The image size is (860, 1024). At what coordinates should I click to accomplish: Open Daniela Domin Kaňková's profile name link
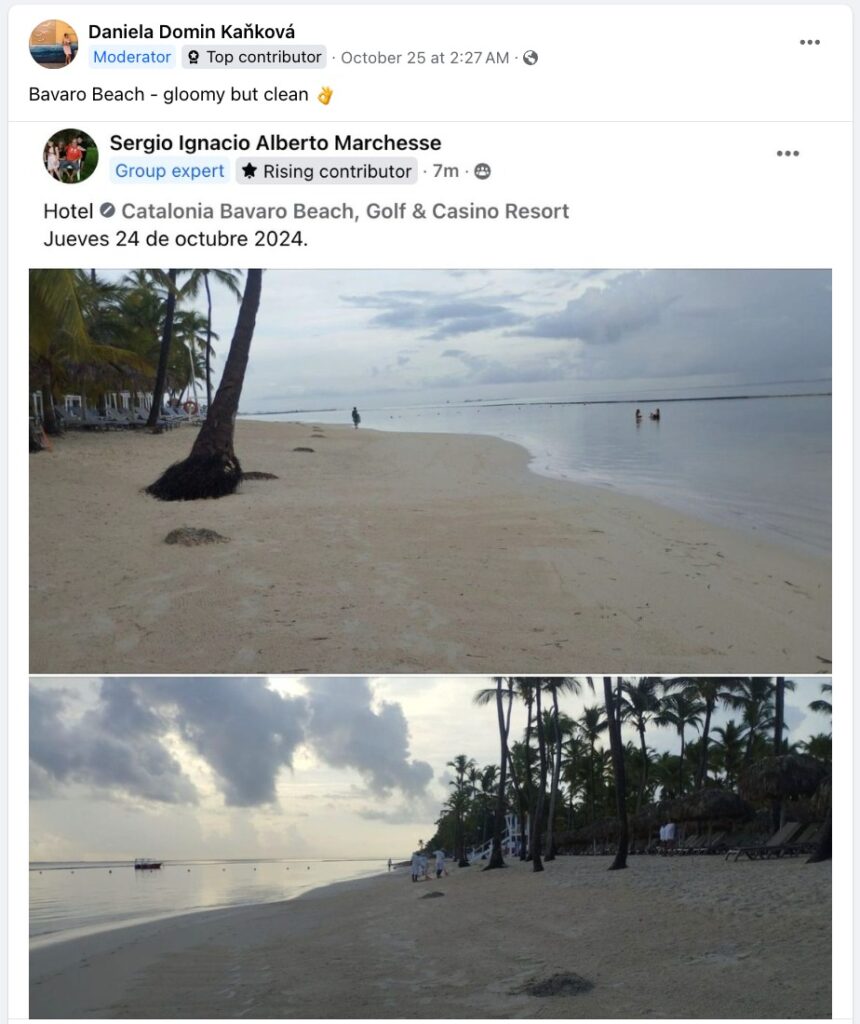point(191,32)
